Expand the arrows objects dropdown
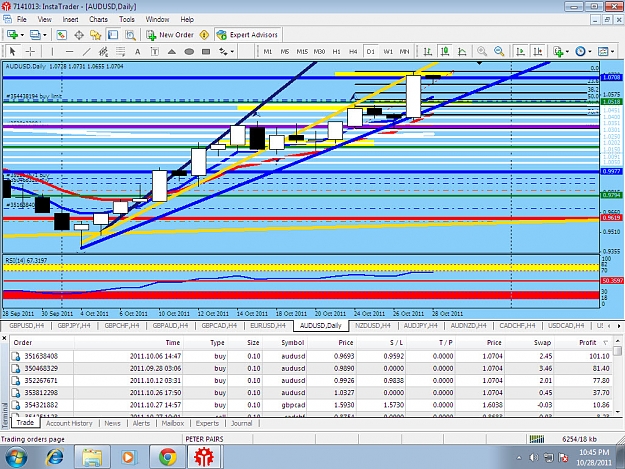The image size is (625, 469). point(232,51)
